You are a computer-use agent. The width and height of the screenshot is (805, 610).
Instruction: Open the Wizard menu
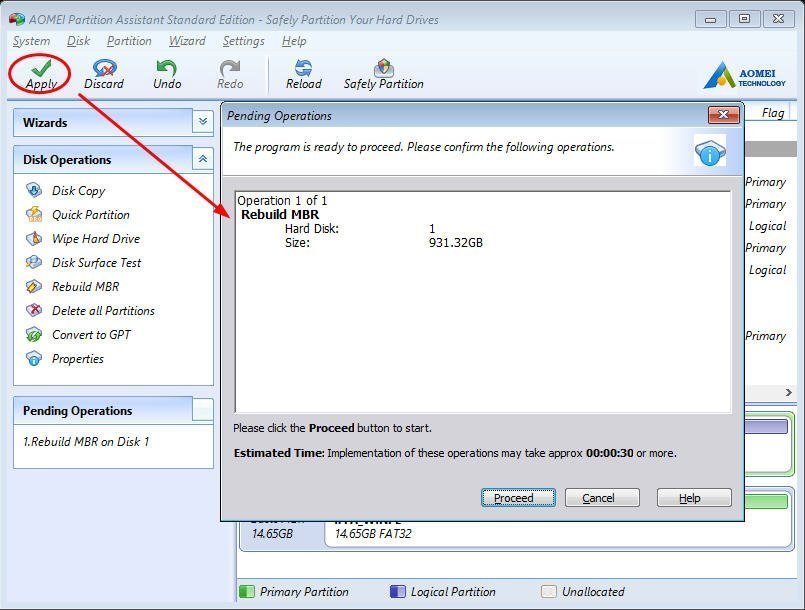(187, 41)
